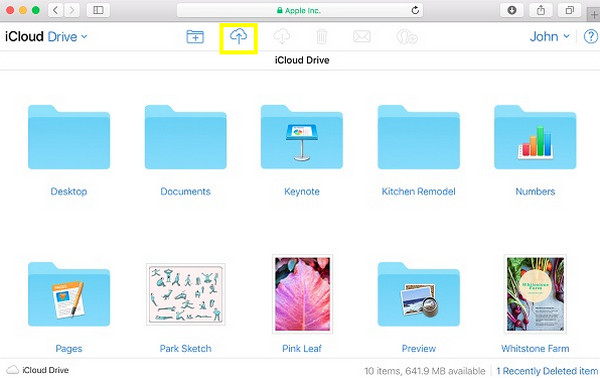Open the Pages folder
This screenshot has width=600, height=378.
(x=69, y=294)
